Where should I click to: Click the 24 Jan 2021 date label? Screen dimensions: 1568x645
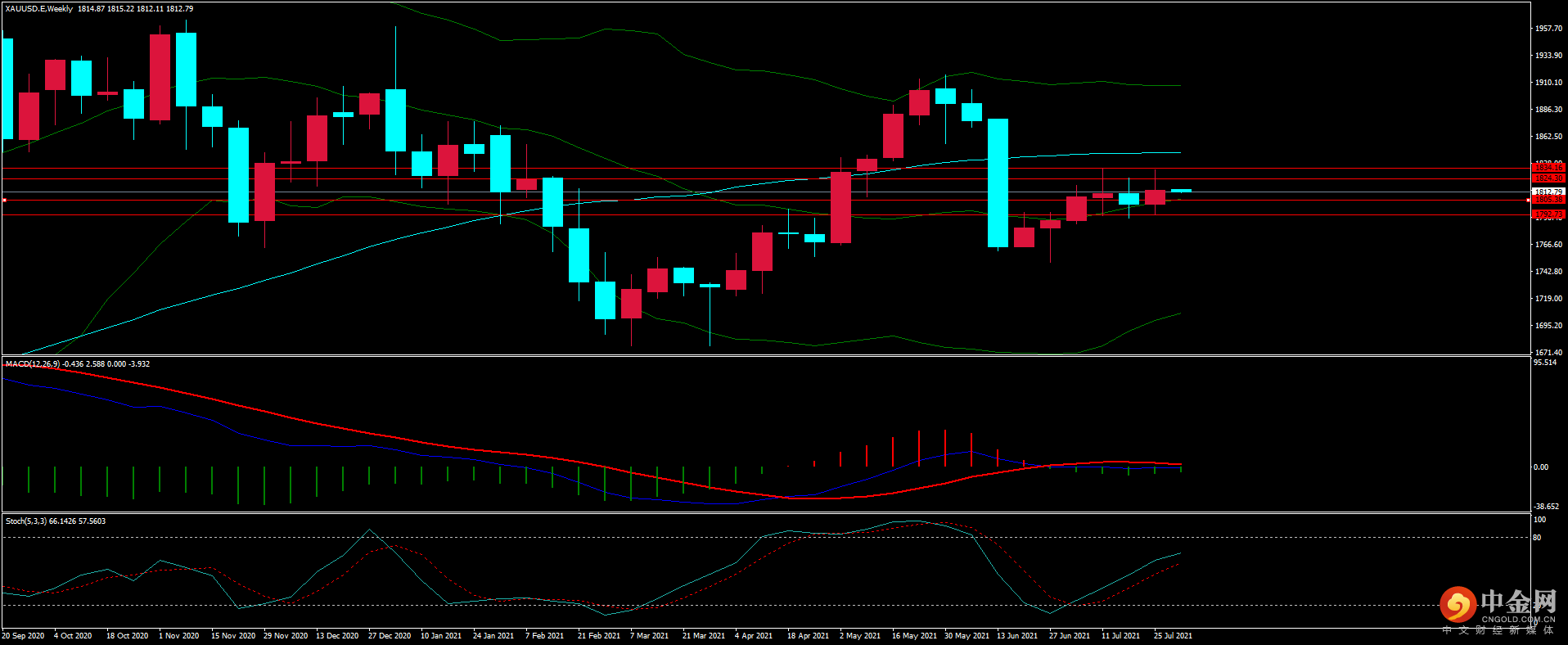pyautogui.click(x=493, y=636)
